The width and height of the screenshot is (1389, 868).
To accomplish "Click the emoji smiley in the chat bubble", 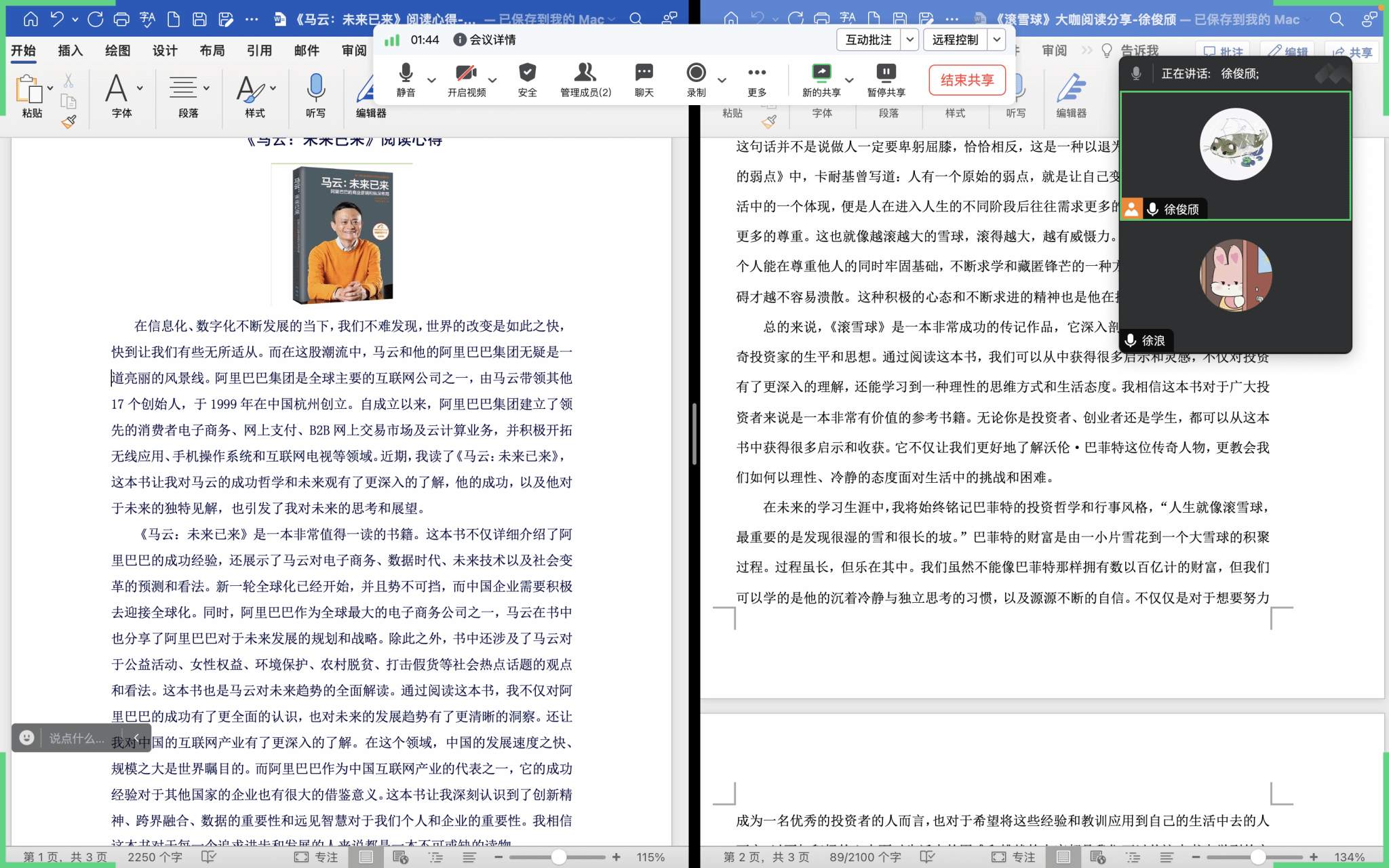I will pos(26,738).
